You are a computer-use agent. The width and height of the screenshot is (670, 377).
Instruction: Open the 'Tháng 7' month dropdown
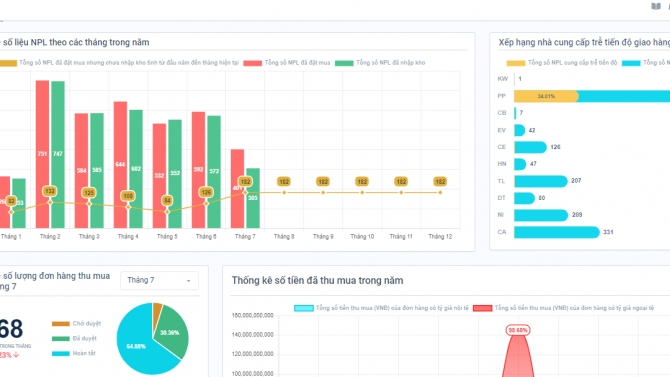pyautogui.click(x=159, y=280)
